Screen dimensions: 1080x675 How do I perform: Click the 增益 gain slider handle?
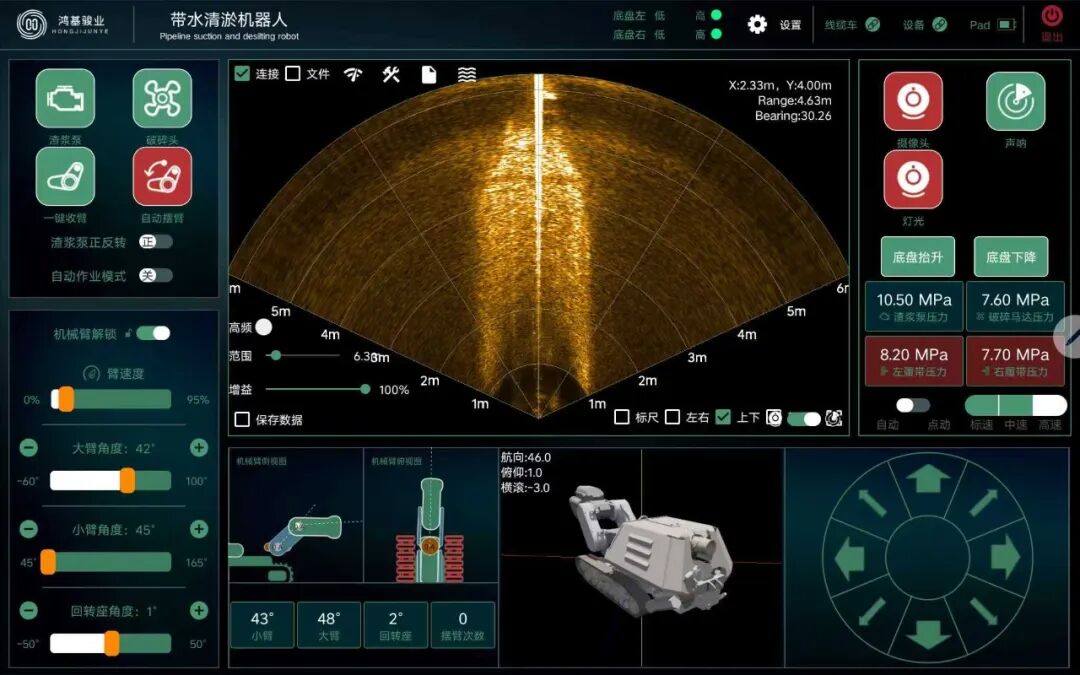365,389
